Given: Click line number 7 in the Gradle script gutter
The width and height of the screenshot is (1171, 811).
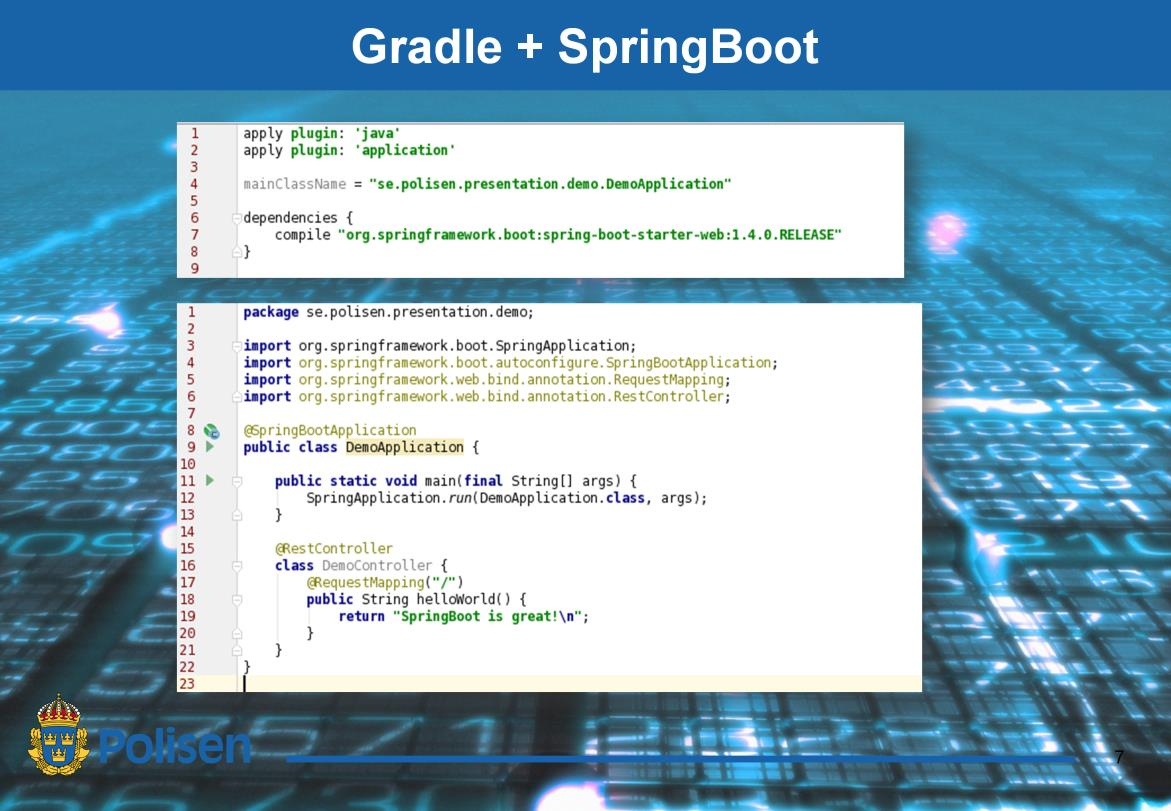Looking at the screenshot, I should tap(193, 234).
